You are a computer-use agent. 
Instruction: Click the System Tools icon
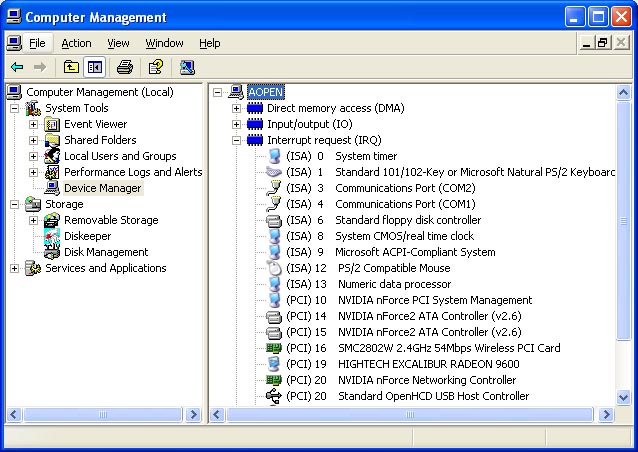click(33, 108)
